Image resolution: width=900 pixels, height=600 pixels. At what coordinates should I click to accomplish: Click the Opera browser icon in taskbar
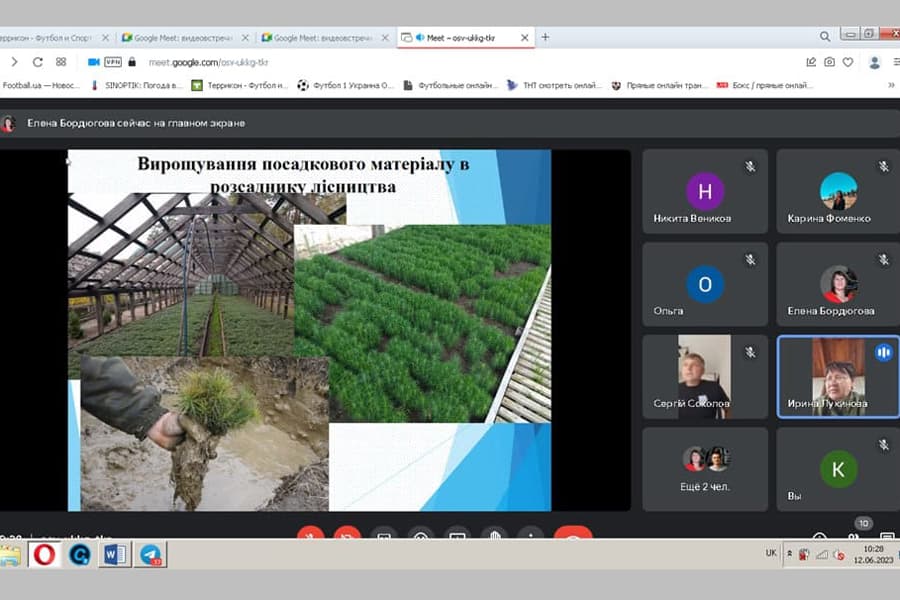(x=45, y=554)
